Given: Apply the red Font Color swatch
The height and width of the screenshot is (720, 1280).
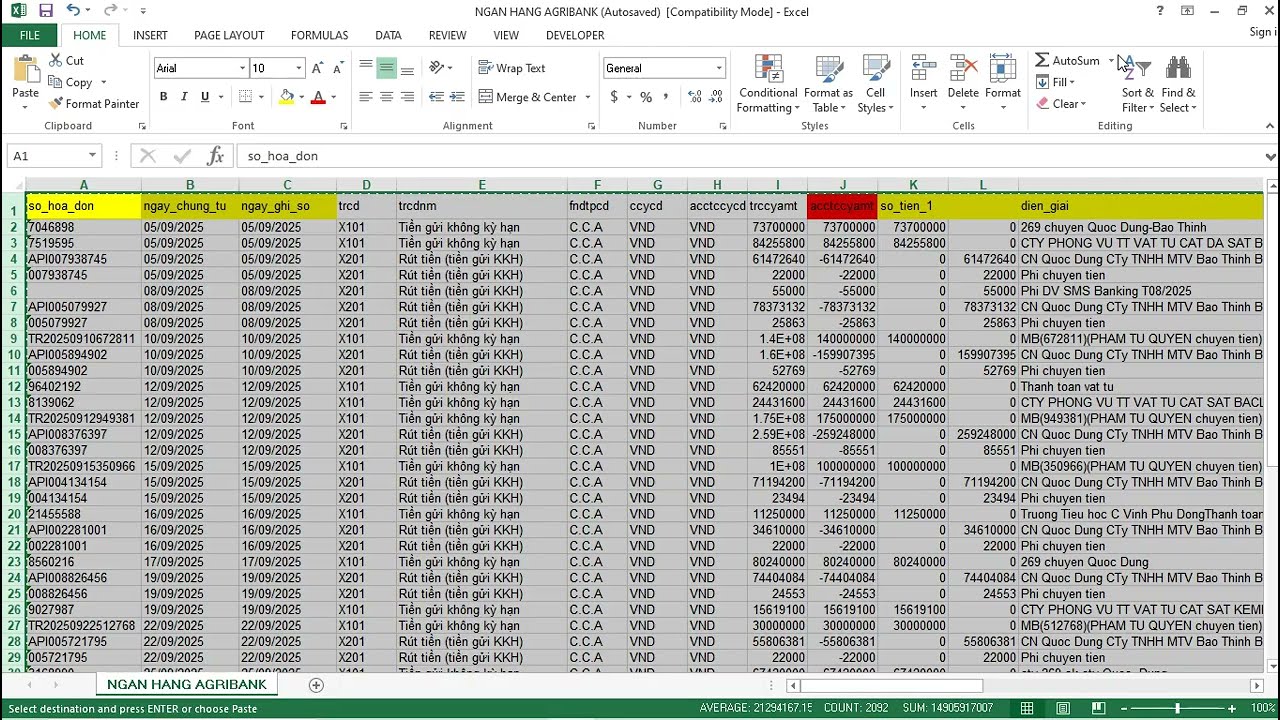Looking at the screenshot, I should [318, 97].
